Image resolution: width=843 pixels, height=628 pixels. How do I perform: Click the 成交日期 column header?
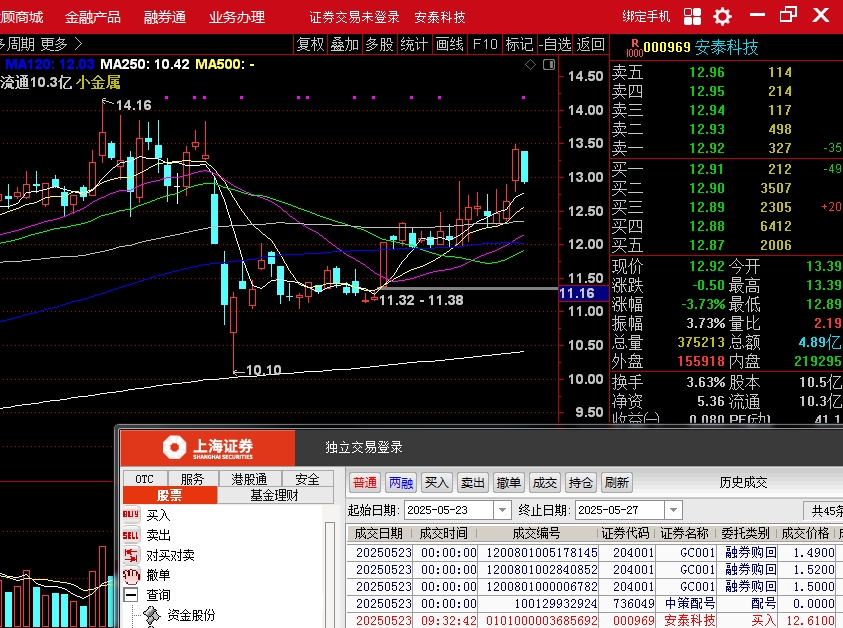coord(378,533)
